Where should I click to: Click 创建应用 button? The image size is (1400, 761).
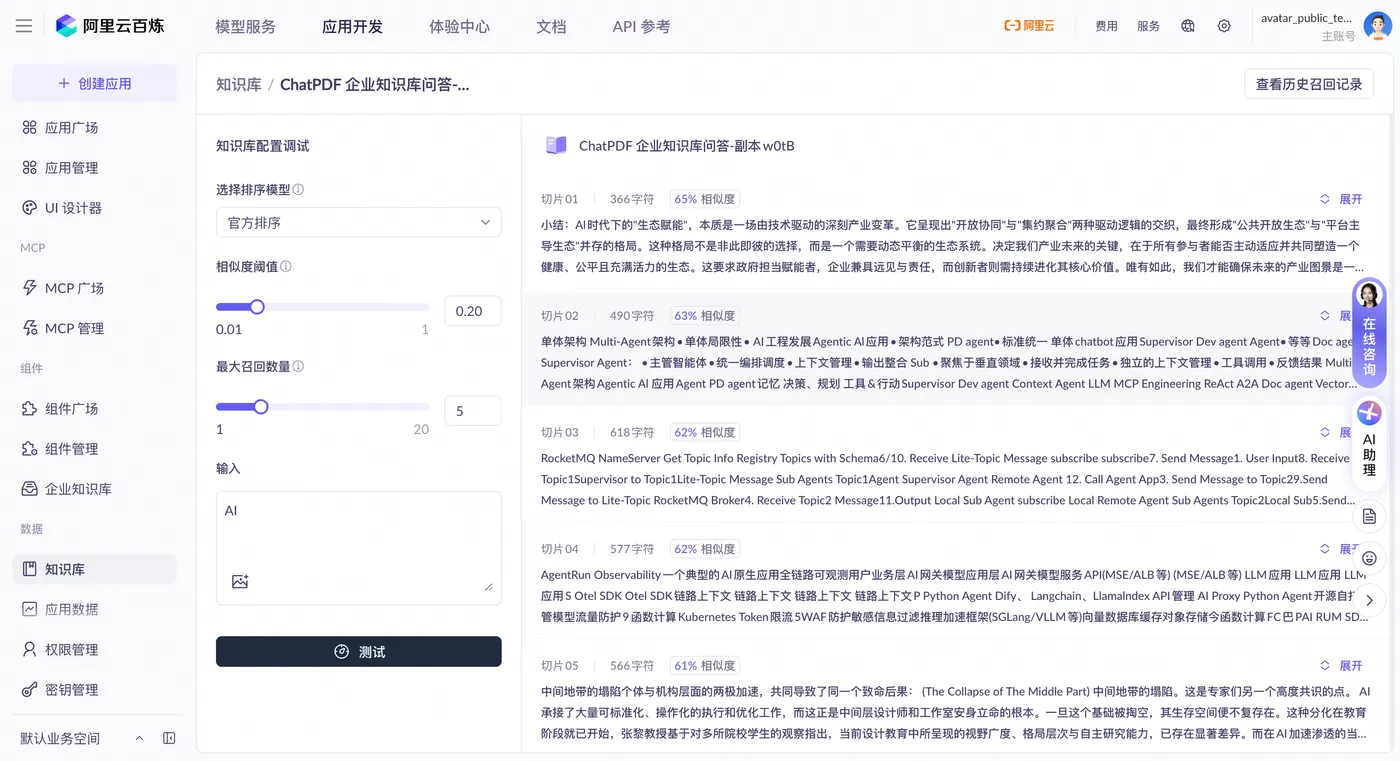pyautogui.click(x=94, y=83)
